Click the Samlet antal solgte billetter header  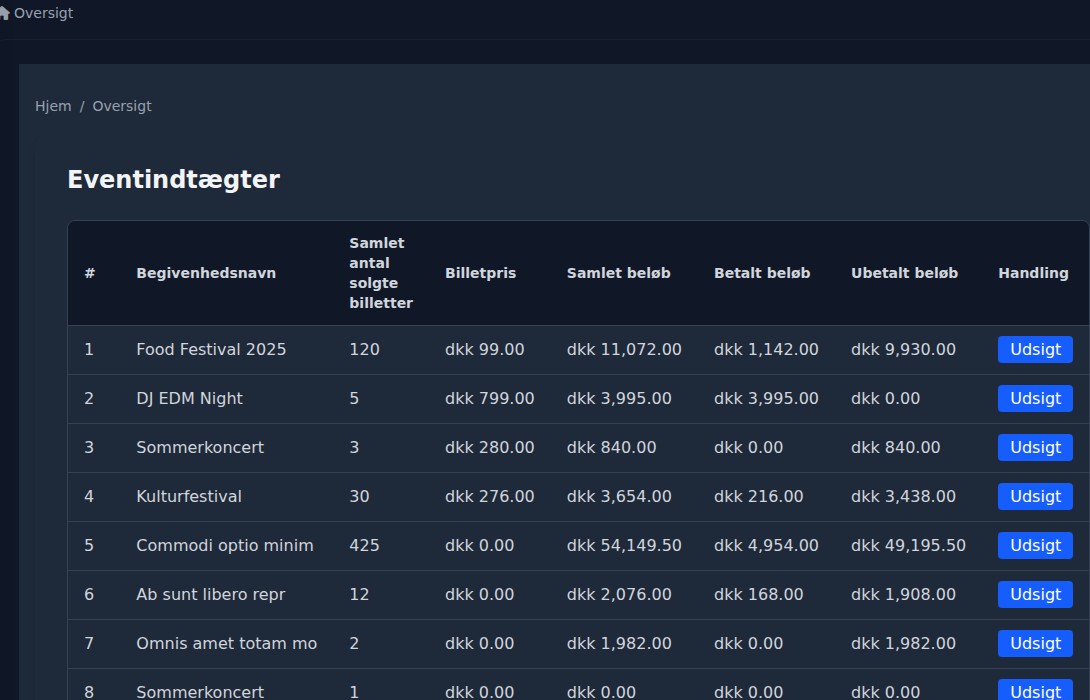point(381,273)
